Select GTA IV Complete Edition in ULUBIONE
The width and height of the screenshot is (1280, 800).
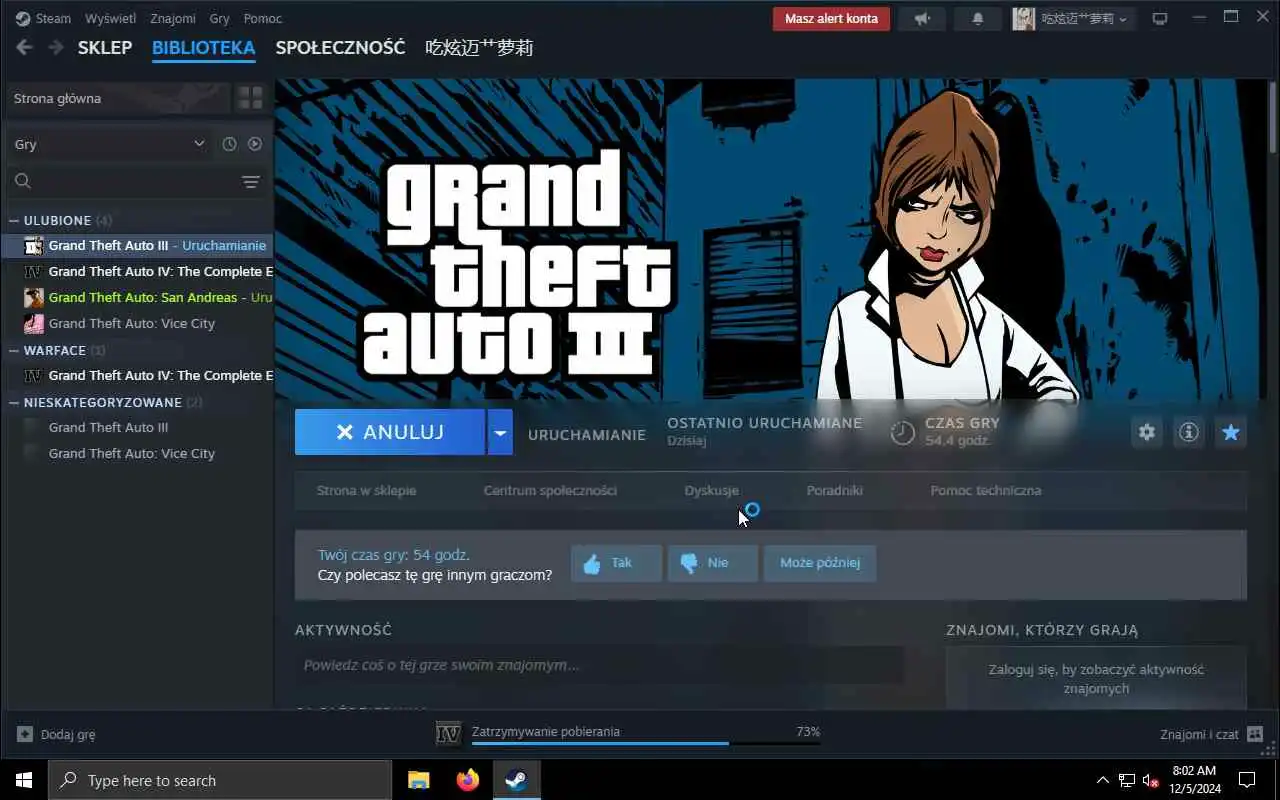[137, 271]
